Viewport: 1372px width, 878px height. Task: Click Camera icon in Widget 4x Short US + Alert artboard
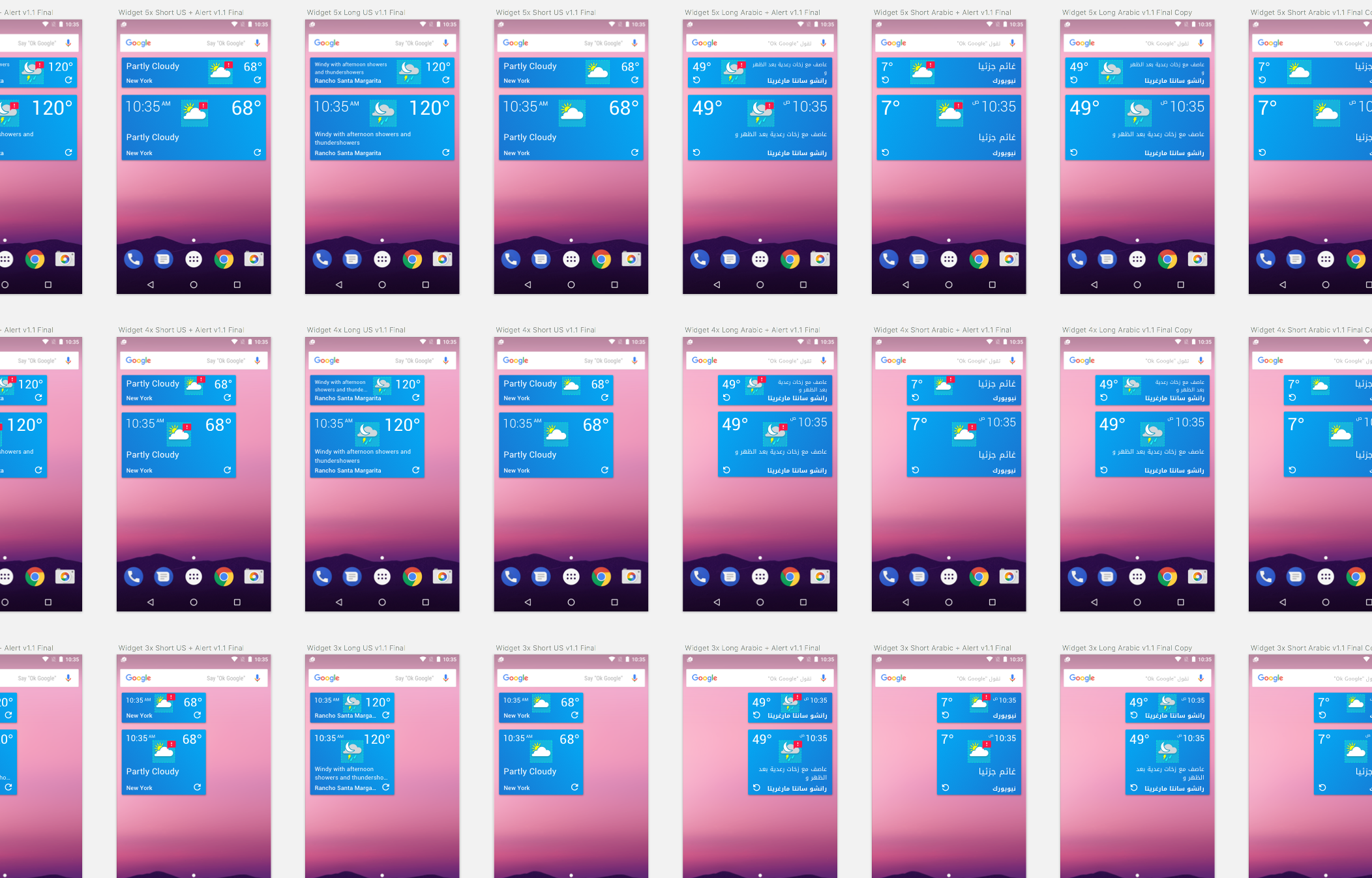tap(254, 577)
